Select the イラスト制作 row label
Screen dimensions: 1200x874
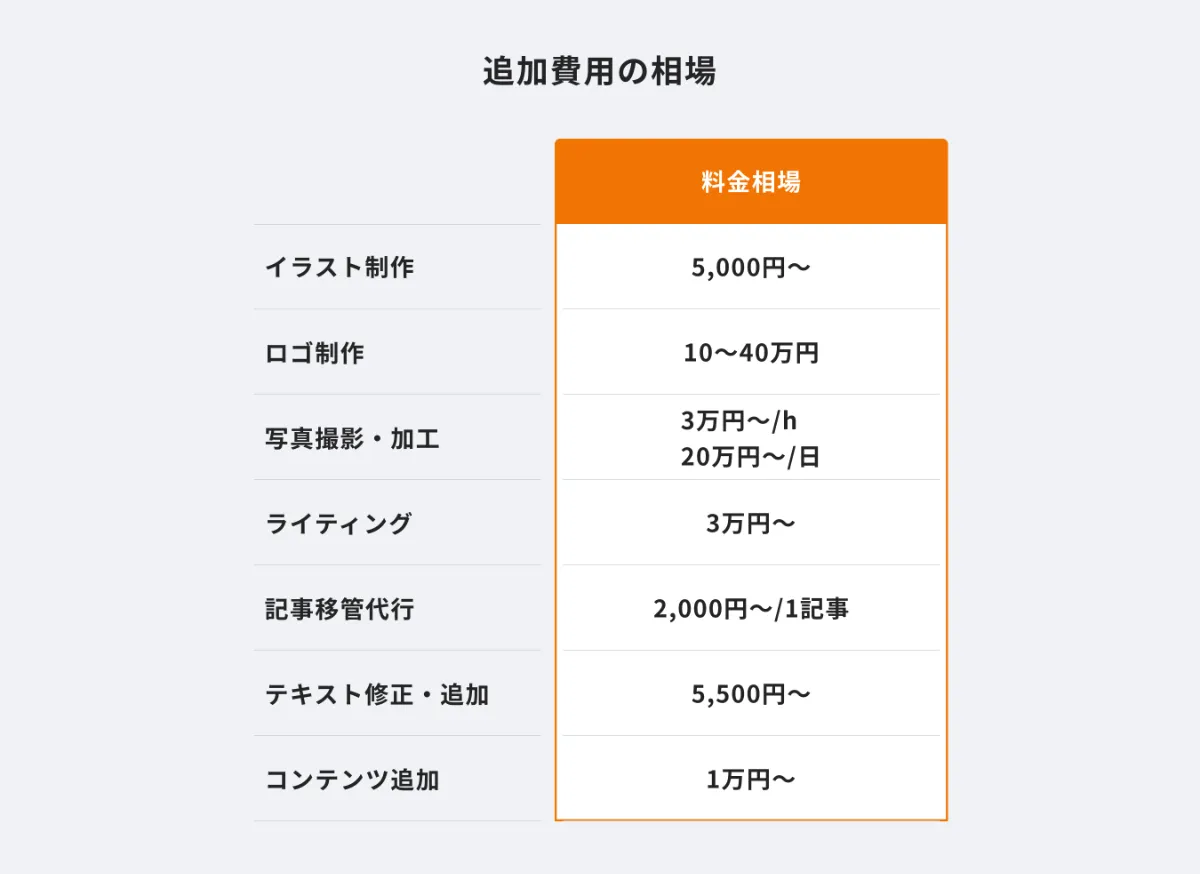click(x=339, y=268)
